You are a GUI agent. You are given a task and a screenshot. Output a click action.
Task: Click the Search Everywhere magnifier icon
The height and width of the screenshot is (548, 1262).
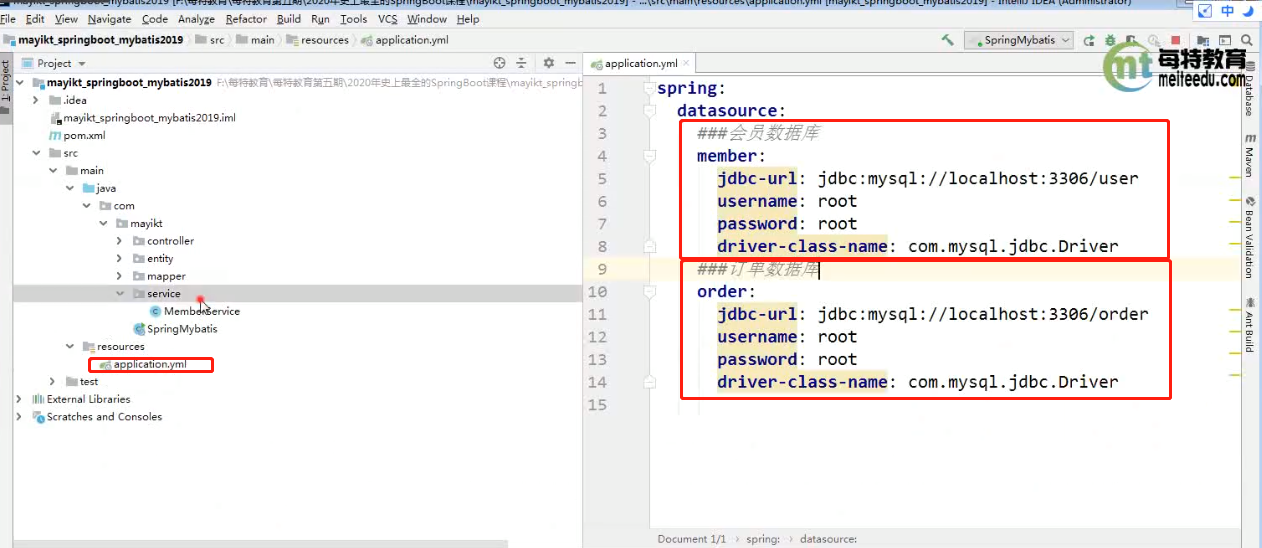(x=1247, y=40)
